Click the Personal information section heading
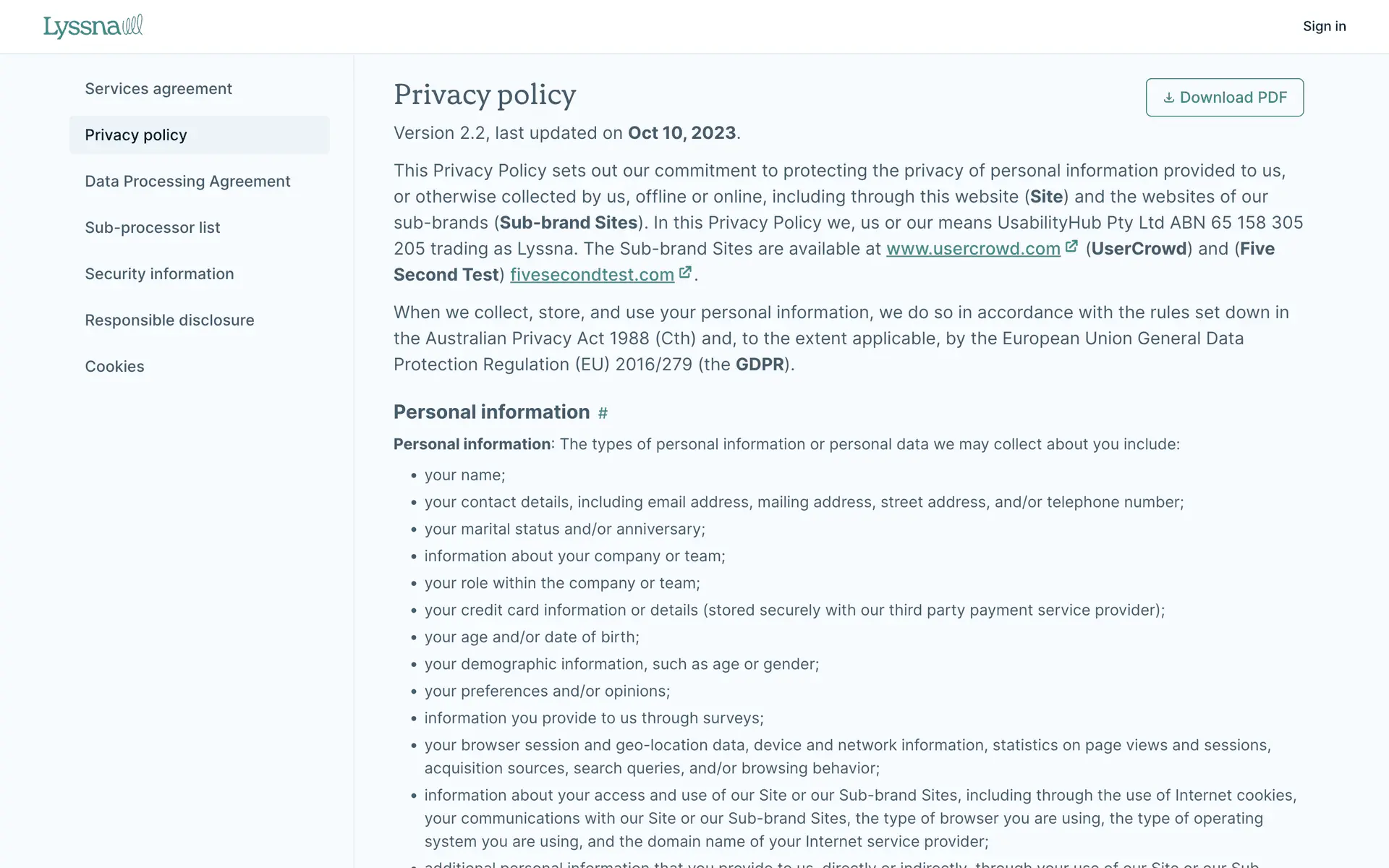Viewport: 1389px width, 868px height. pyautogui.click(x=491, y=412)
